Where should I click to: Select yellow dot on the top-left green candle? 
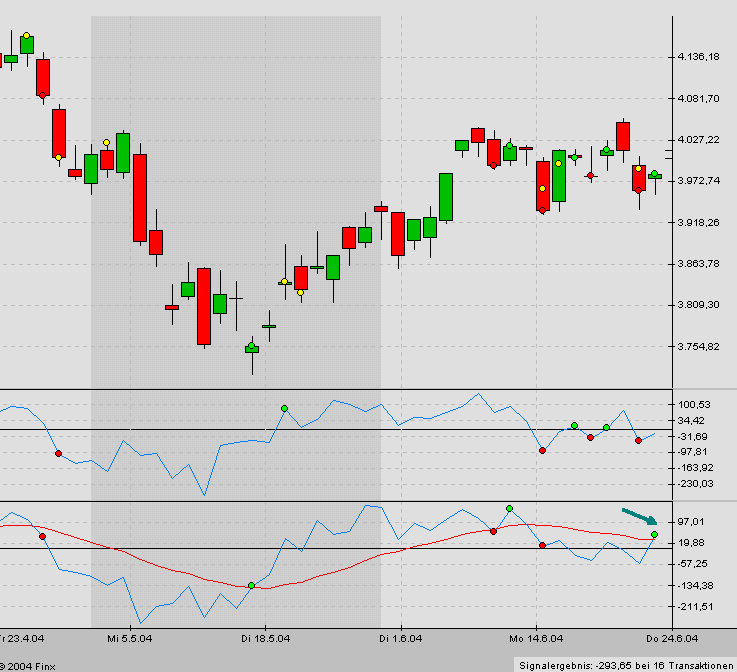click(x=26, y=37)
